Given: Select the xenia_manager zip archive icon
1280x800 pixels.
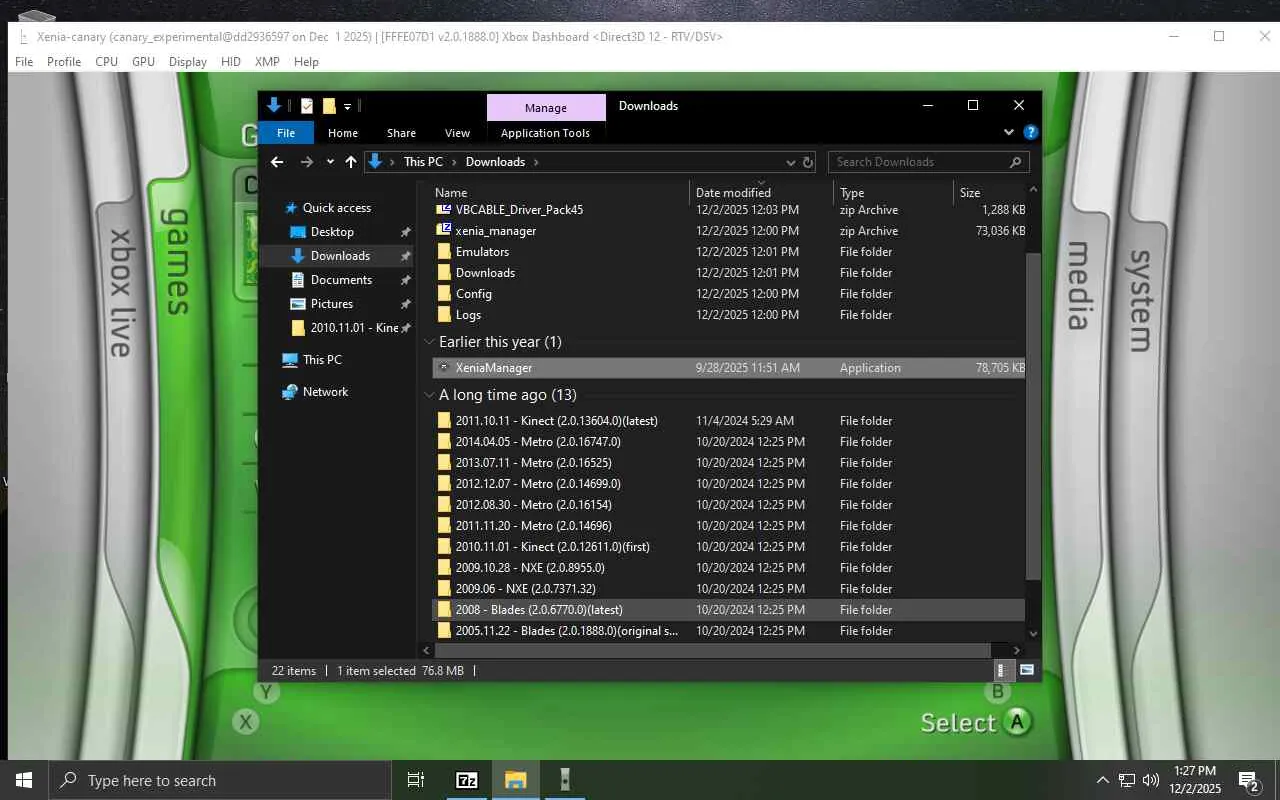Looking at the screenshot, I should point(445,231).
